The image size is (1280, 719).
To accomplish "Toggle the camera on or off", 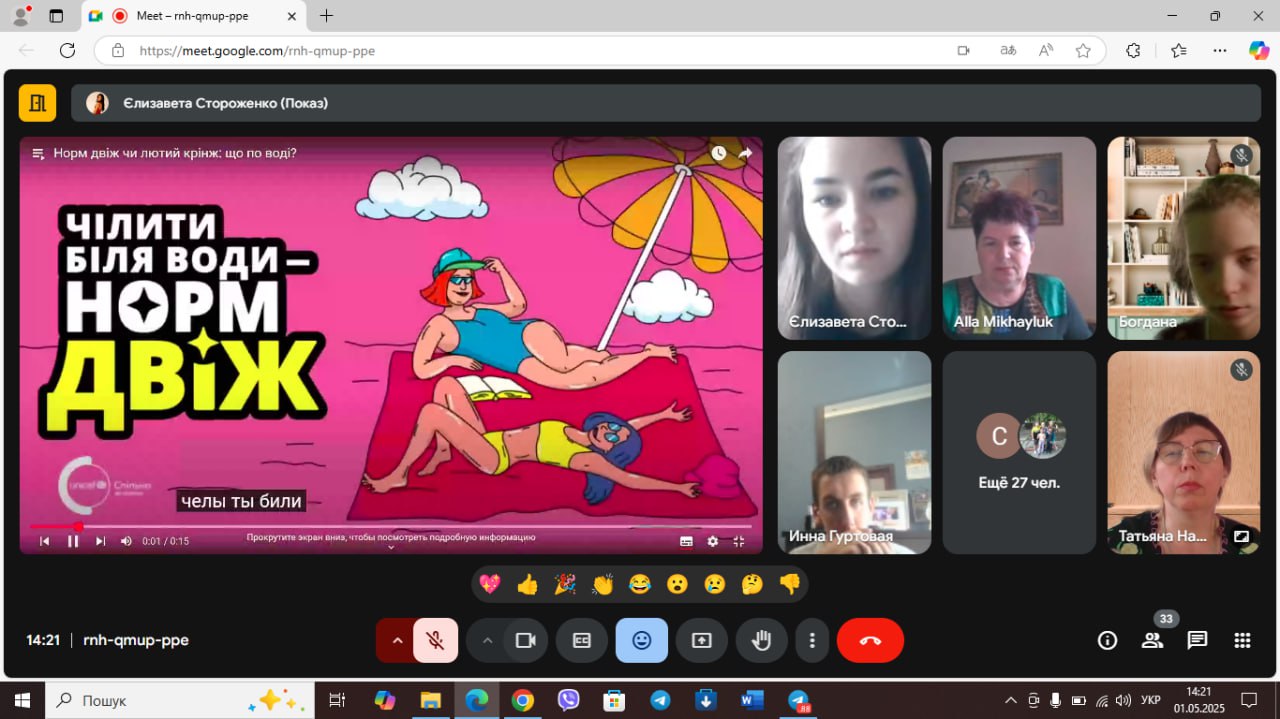I will [525, 640].
